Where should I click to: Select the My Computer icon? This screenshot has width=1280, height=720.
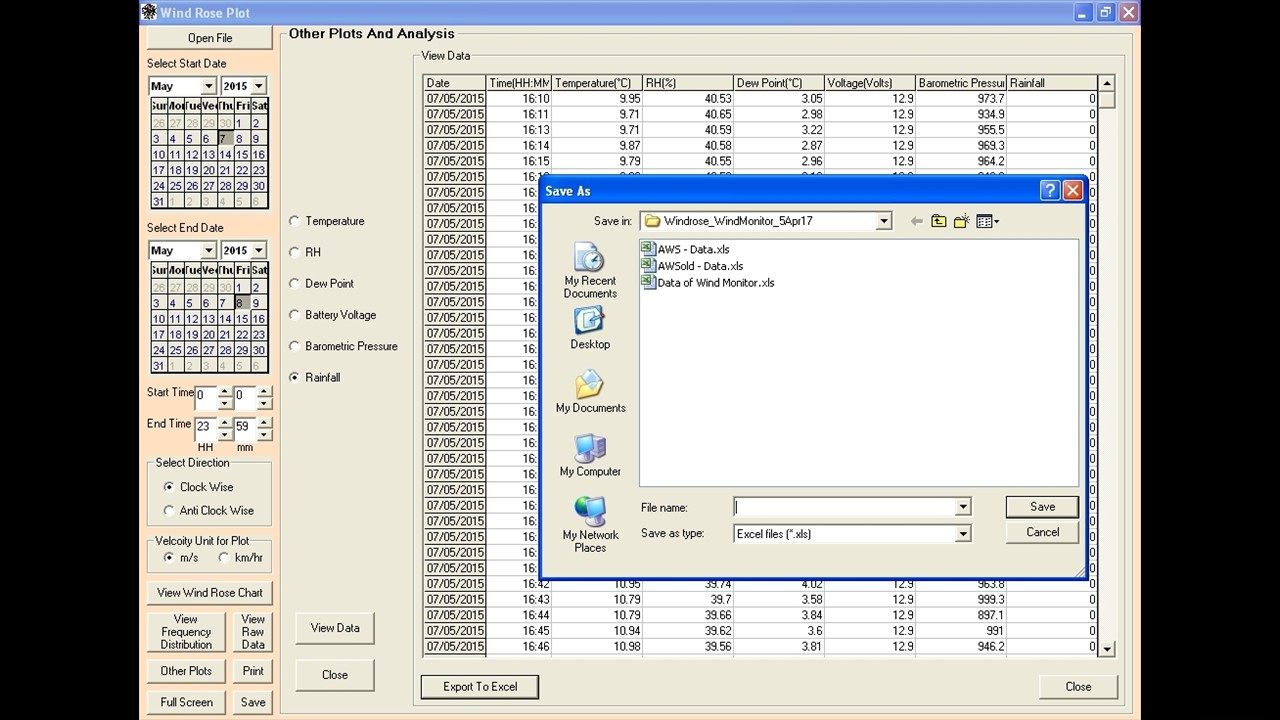[589, 448]
